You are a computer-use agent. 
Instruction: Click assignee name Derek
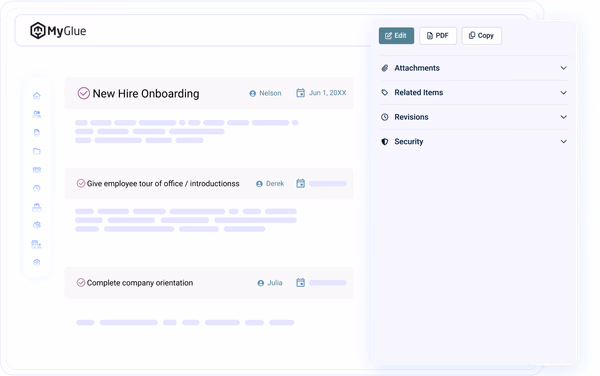point(275,184)
